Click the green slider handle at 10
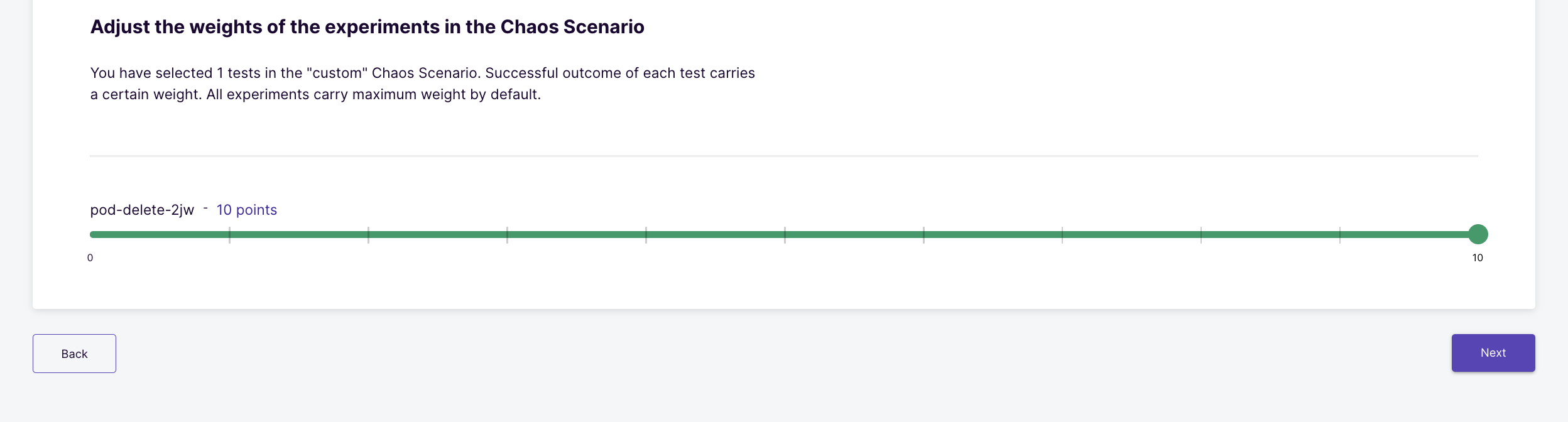 (x=1478, y=234)
